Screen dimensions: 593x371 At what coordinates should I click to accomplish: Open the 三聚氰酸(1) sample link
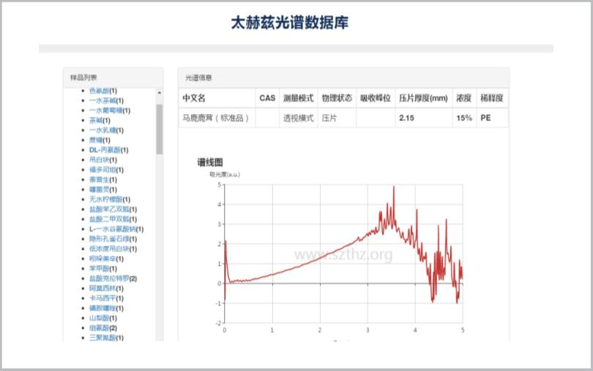[x=106, y=337]
